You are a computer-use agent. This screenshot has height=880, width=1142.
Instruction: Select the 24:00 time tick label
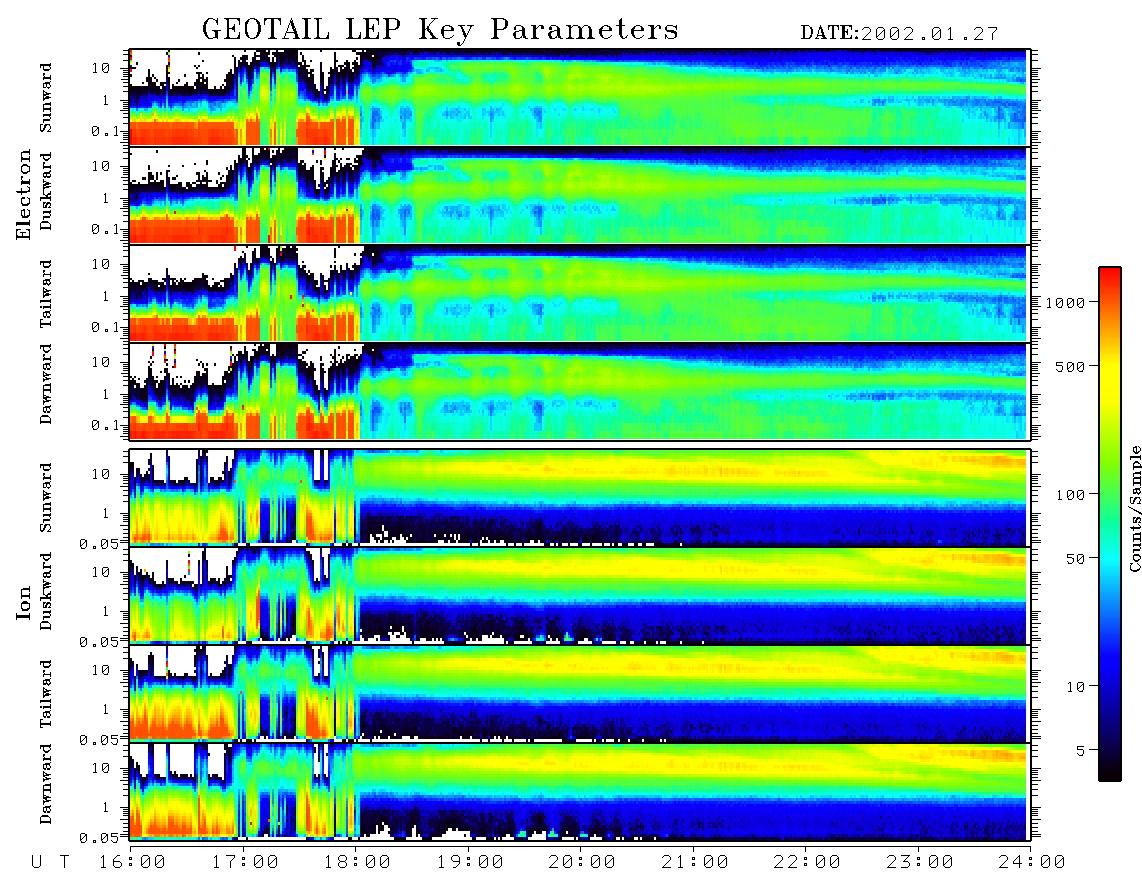pyautogui.click(x=1032, y=862)
